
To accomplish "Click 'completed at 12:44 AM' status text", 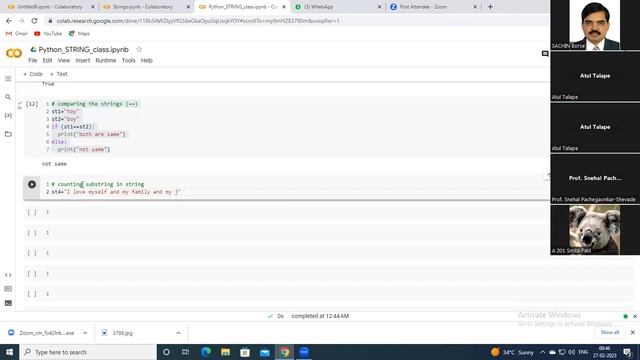I will click(x=320, y=316).
